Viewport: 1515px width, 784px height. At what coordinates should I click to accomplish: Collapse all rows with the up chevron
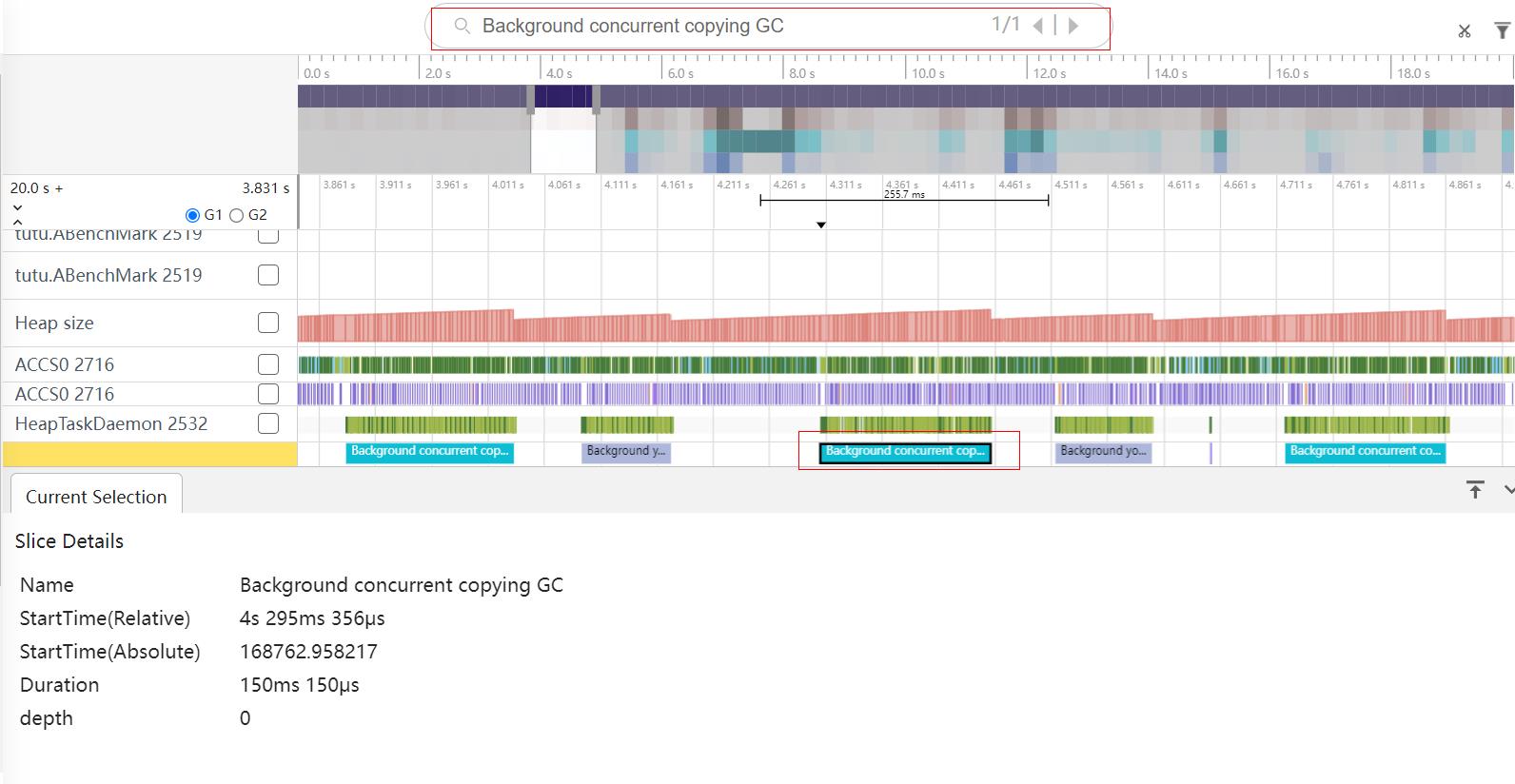(17, 222)
